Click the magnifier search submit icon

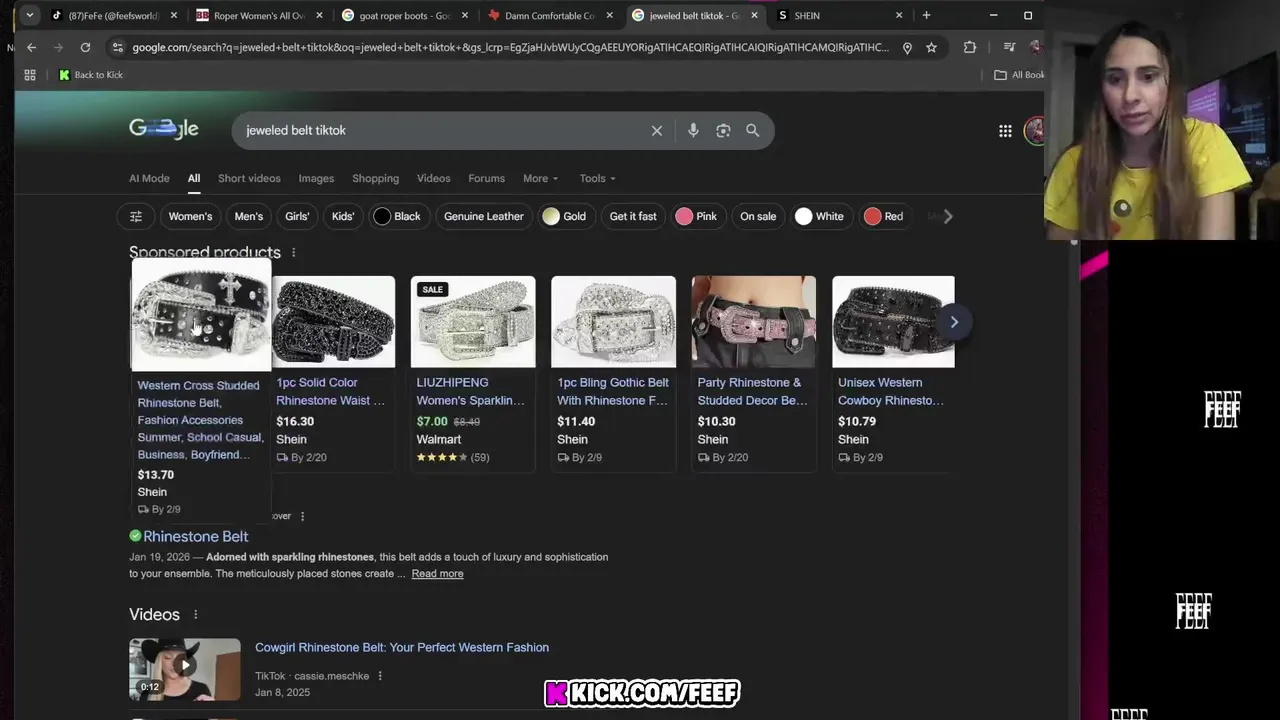[x=753, y=130]
